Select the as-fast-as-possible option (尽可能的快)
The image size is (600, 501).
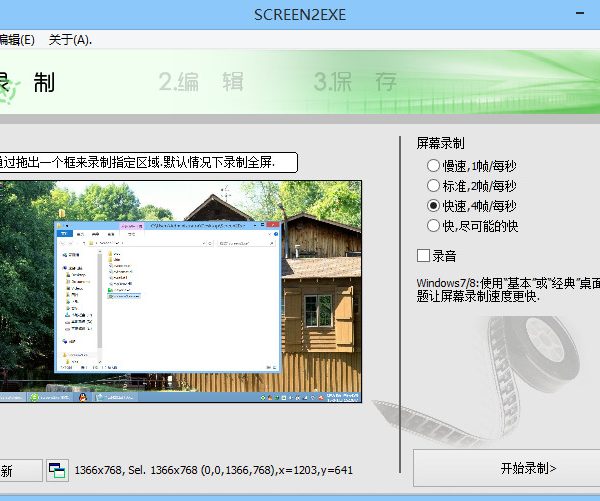[433, 226]
